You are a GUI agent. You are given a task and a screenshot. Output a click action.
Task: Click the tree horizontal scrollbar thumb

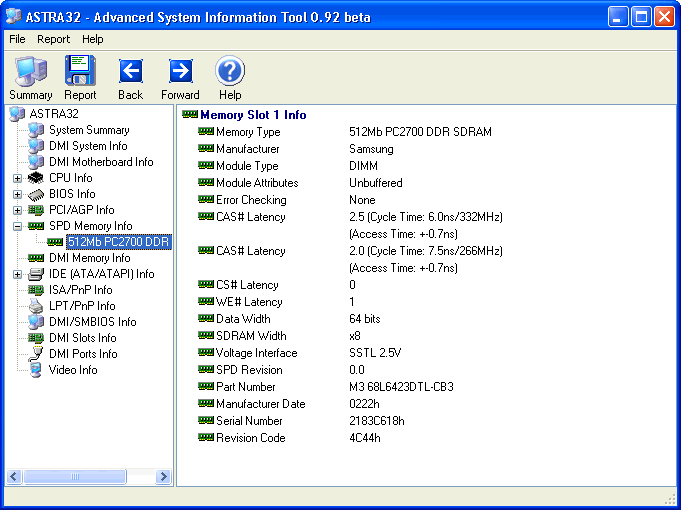[x=75, y=477]
